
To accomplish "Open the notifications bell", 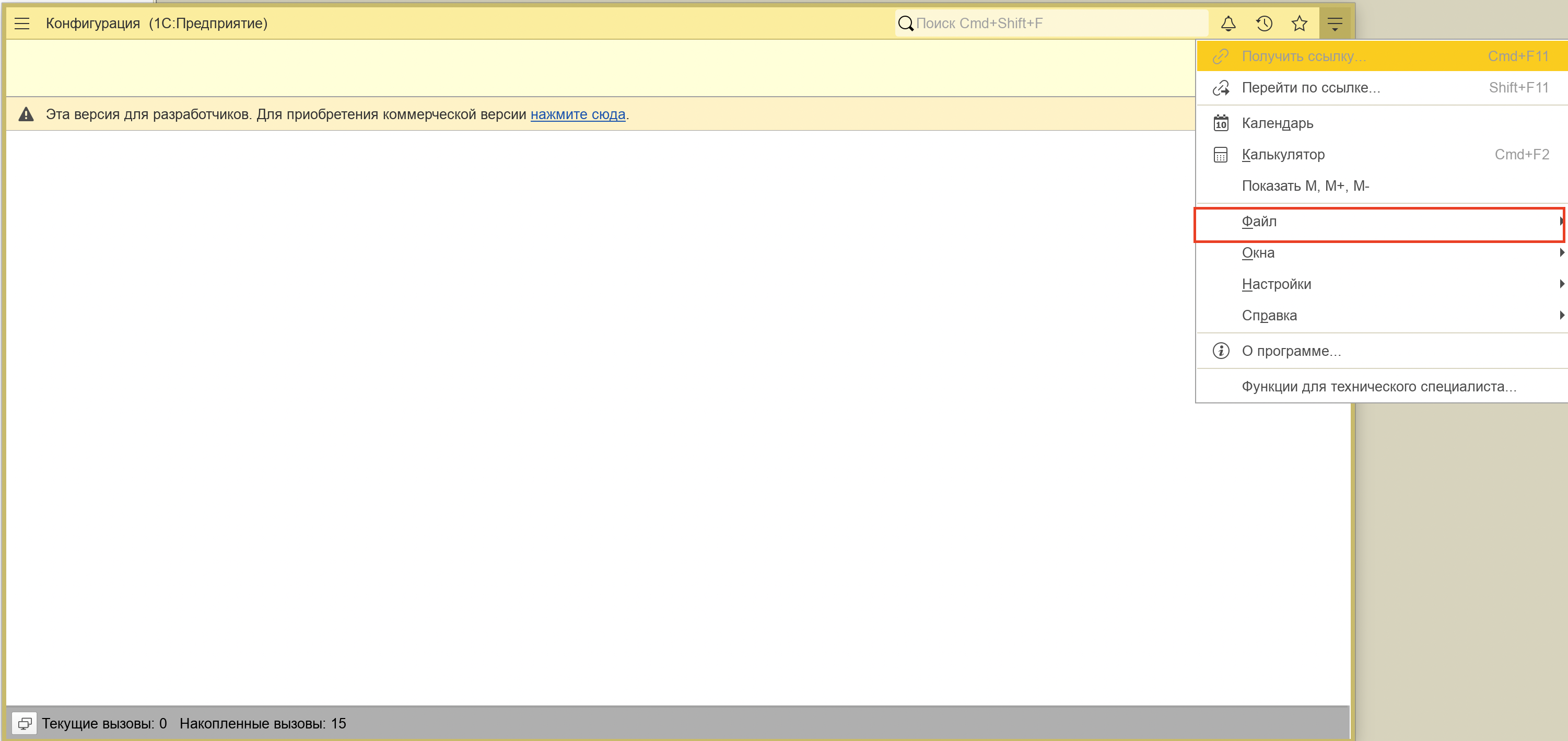I will (1228, 24).
